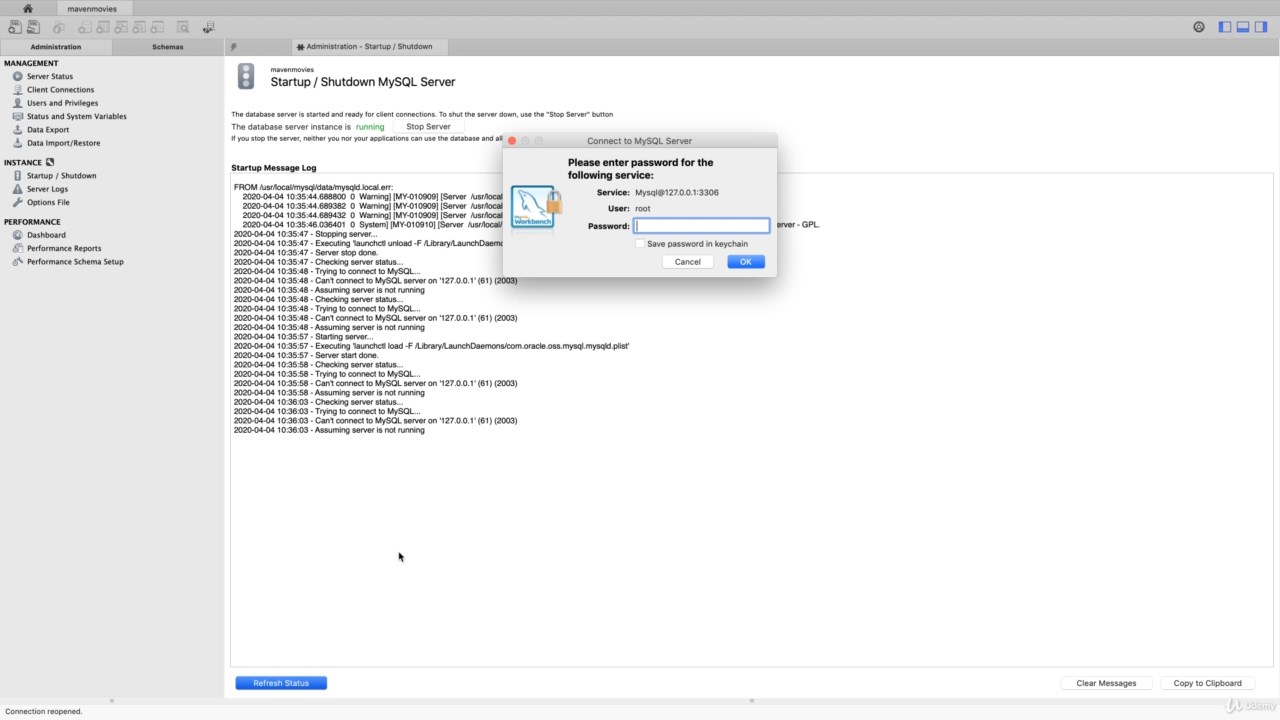This screenshot has width=1280, height=720.
Task: Click the Clear Messages button
Action: coord(1106,683)
